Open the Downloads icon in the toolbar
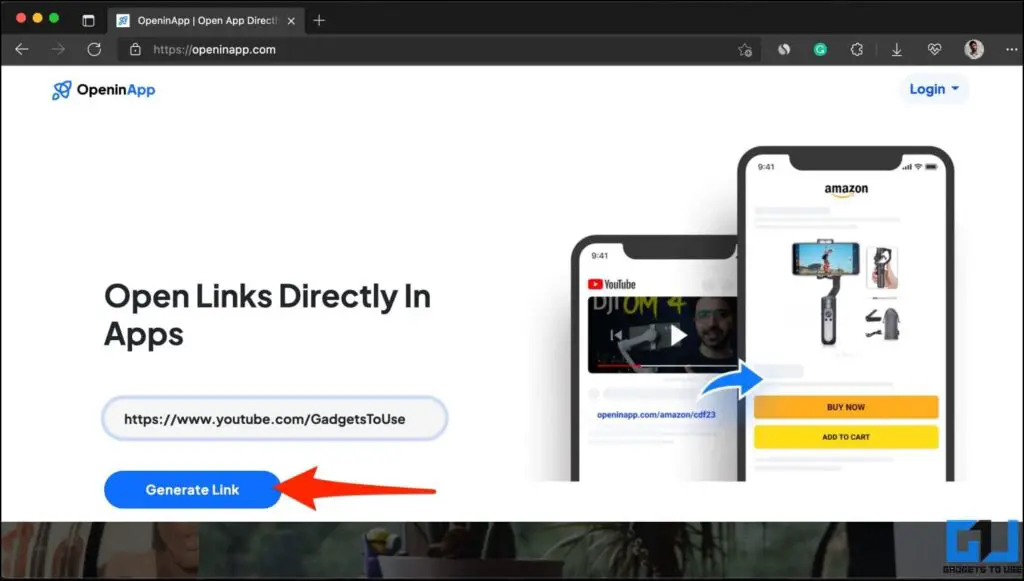This screenshot has height=581, width=1024. (897, 49)
